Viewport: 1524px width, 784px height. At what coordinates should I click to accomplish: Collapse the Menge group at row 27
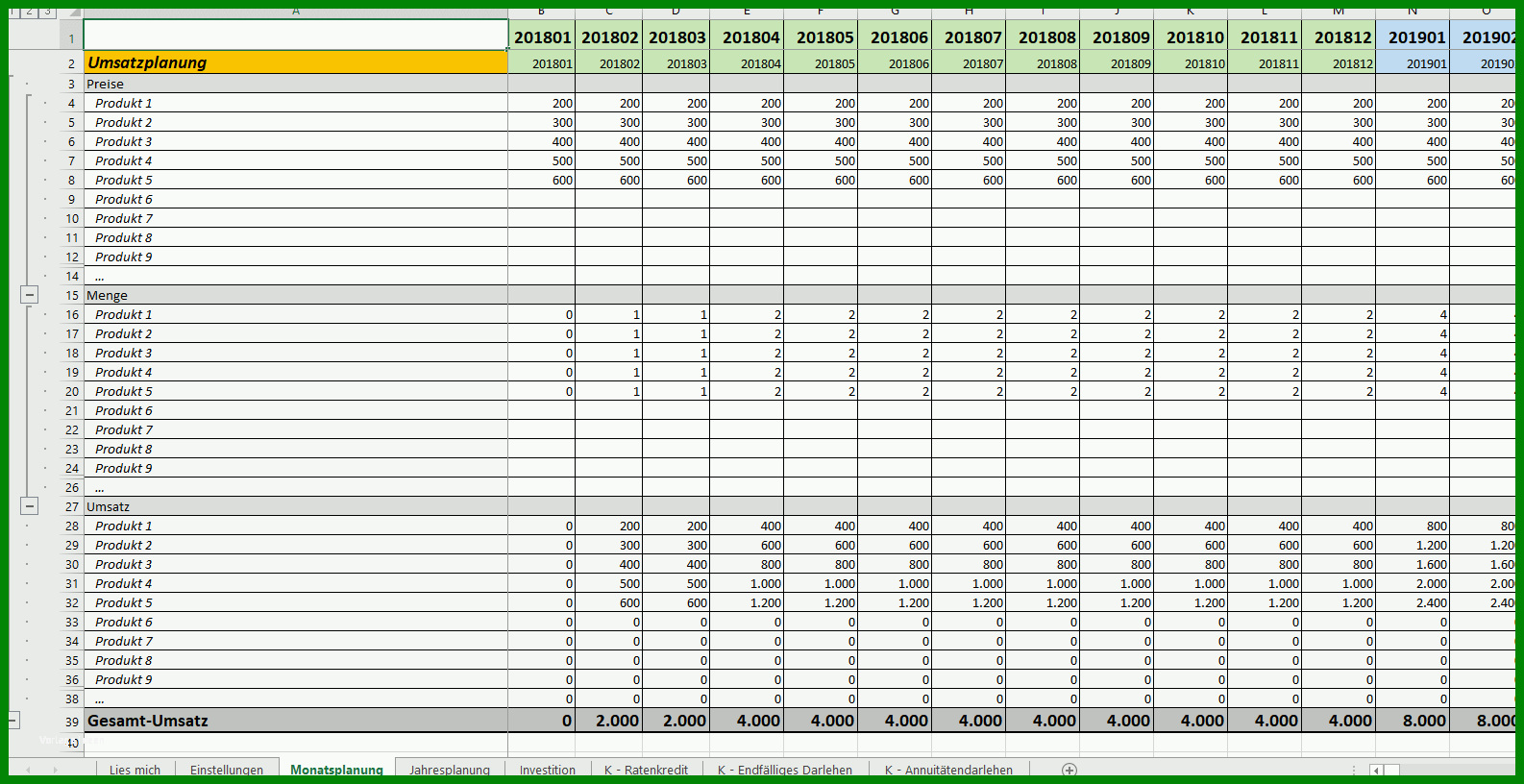coord(30,506)
